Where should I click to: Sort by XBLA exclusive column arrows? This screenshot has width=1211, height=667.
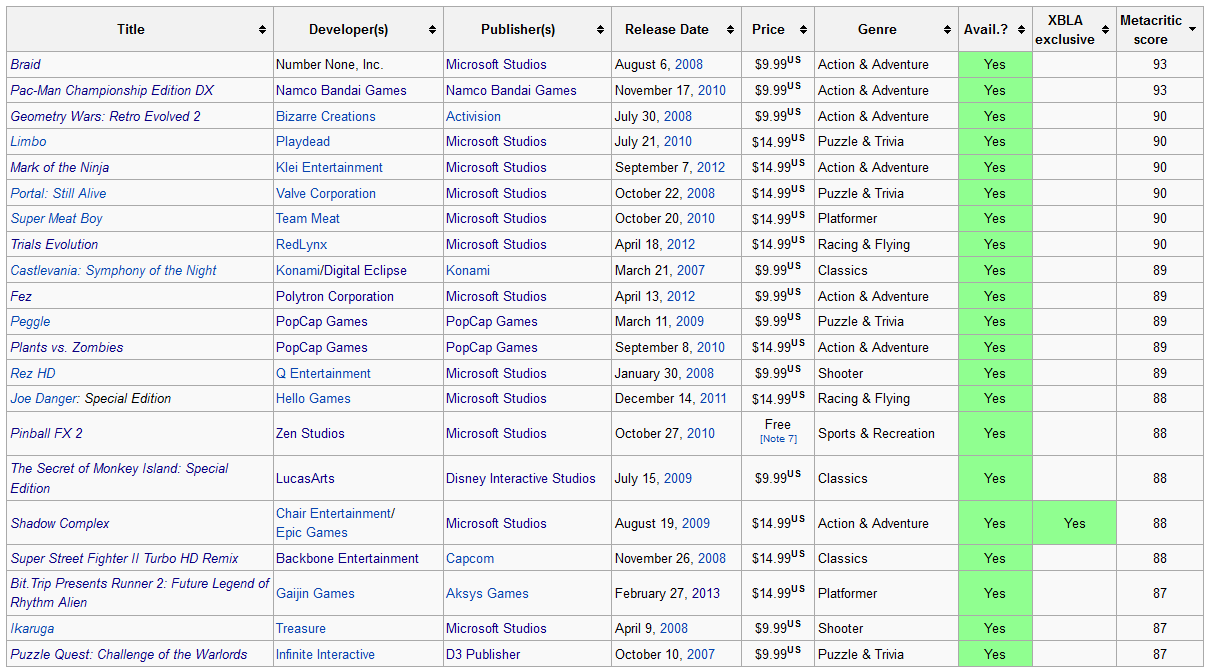(1105, 30)
